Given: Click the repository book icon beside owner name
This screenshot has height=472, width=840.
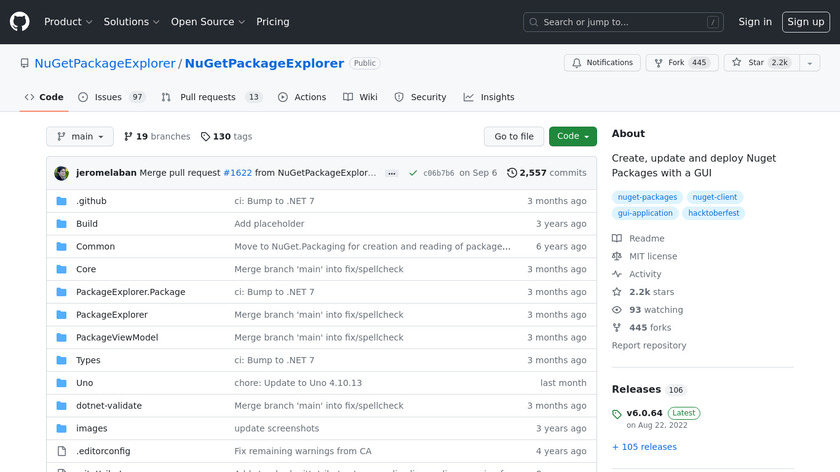Looking at the screenshot, I should (25, 63).
